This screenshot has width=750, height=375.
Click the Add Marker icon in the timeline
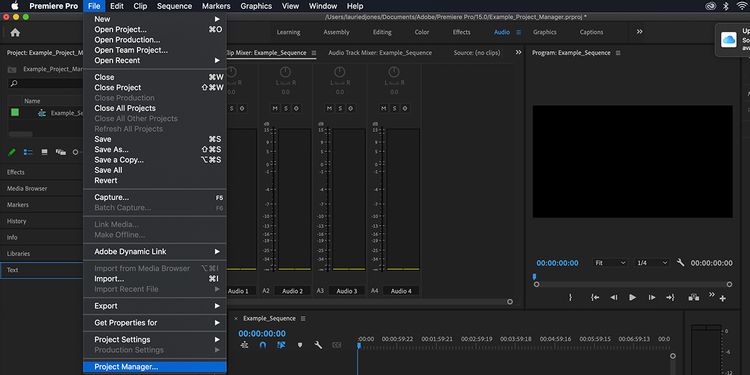click(300, 345)
